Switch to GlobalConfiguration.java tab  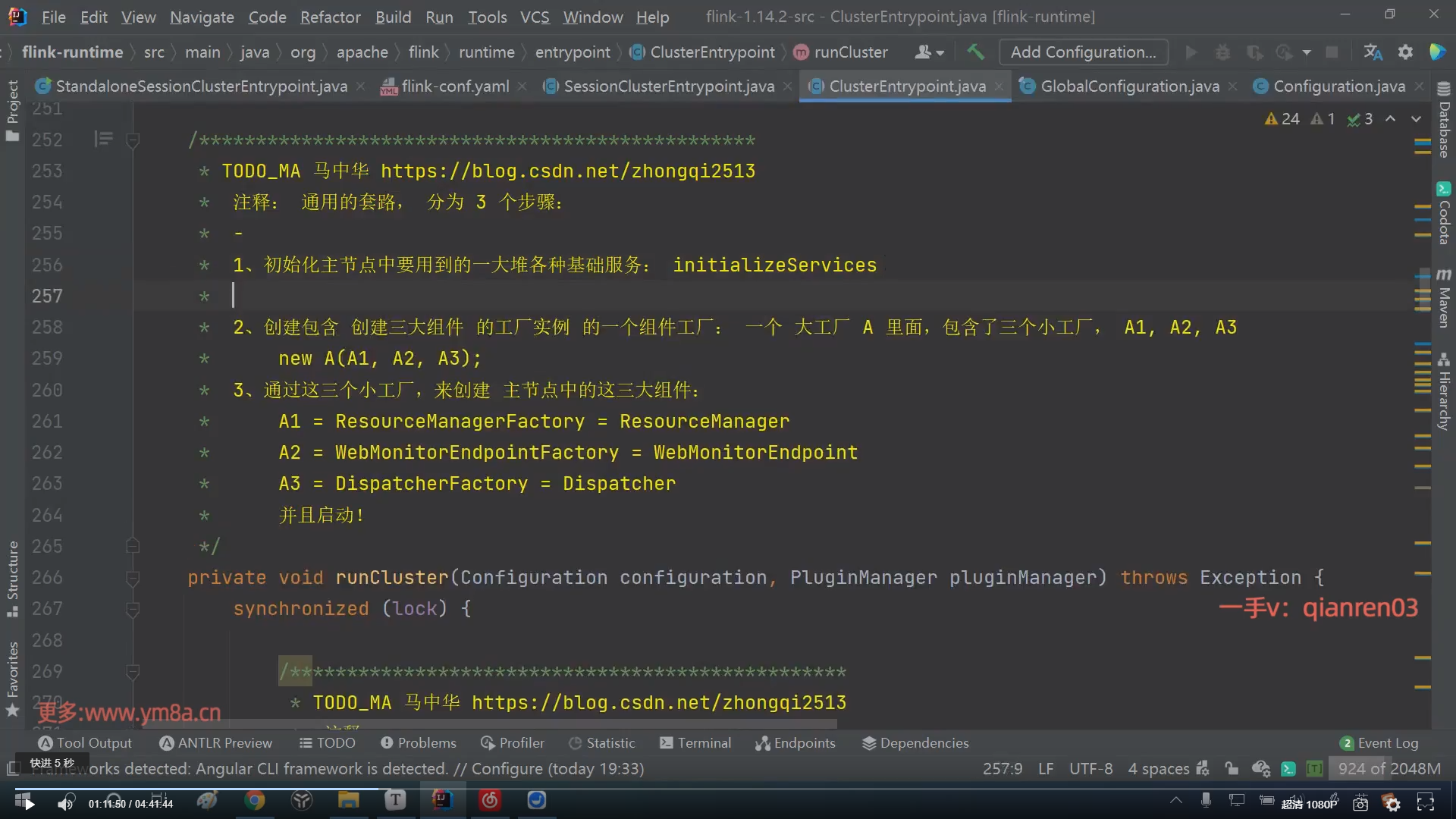1129,86
